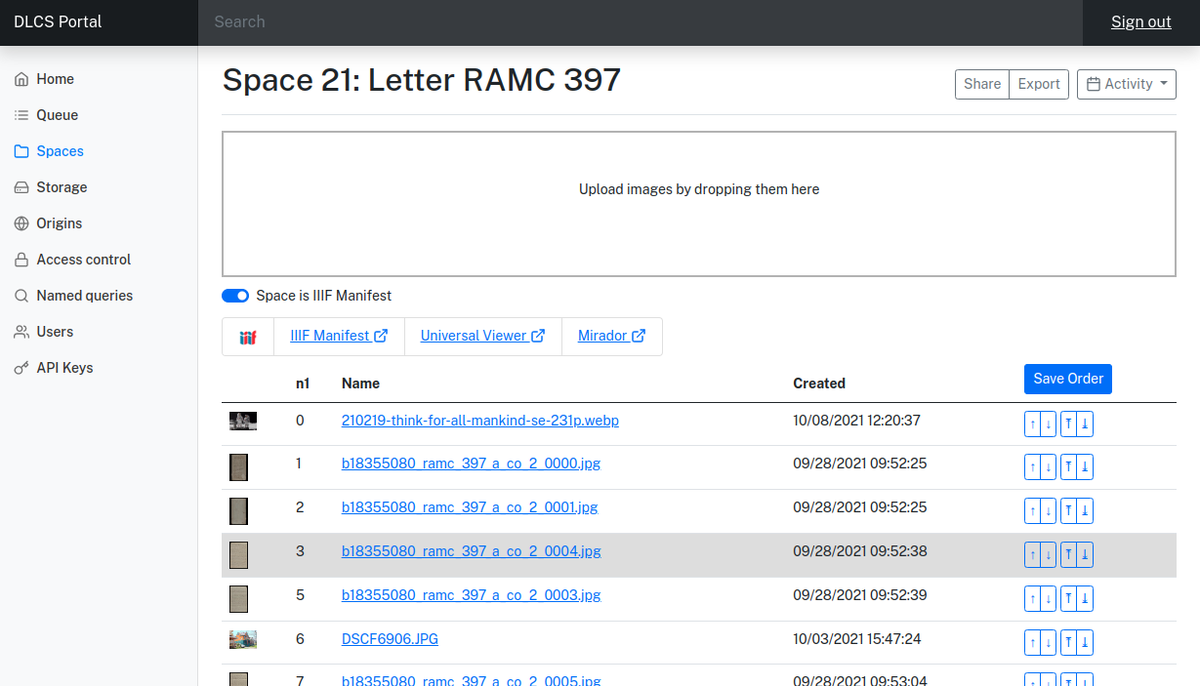Move b18355080_ramc_397_a_co_2_0004.jpg down one position
The height and width of the screenshot is (686, 1200).
[x=1048, y=555]
